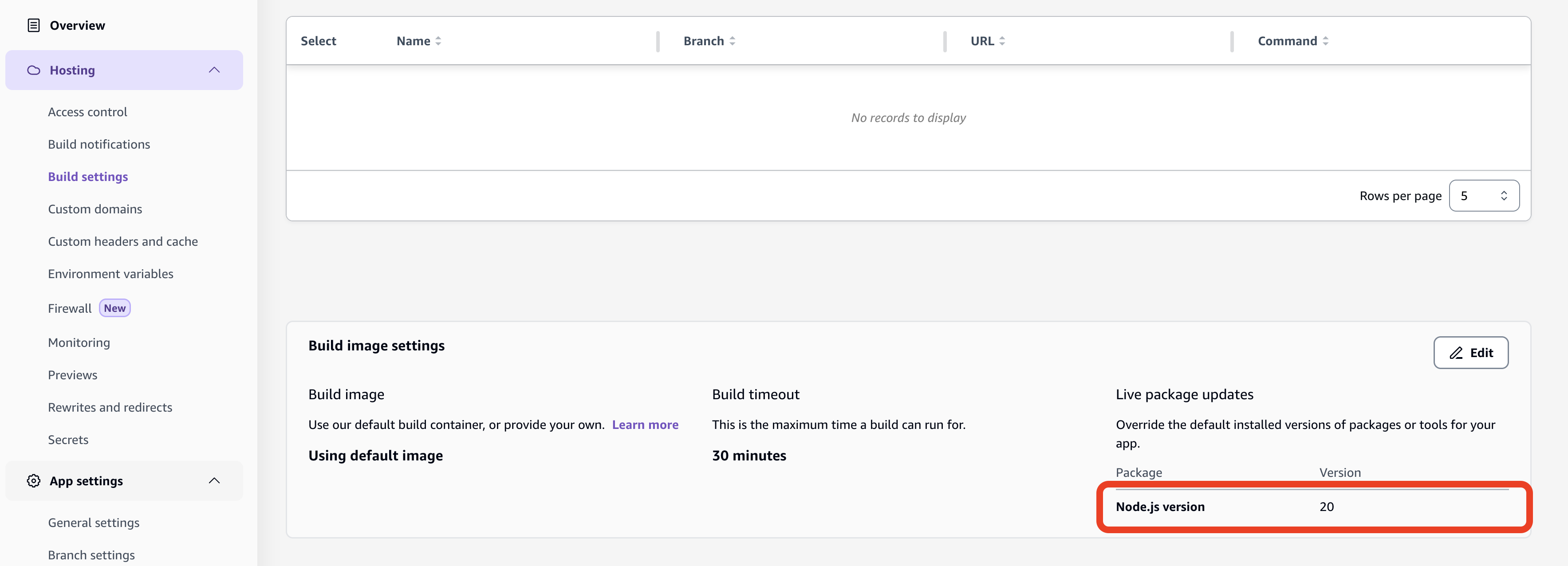Open Rewrites and redirects page
This screenshot has width=1568, height=566.
(x=110, y=408)
